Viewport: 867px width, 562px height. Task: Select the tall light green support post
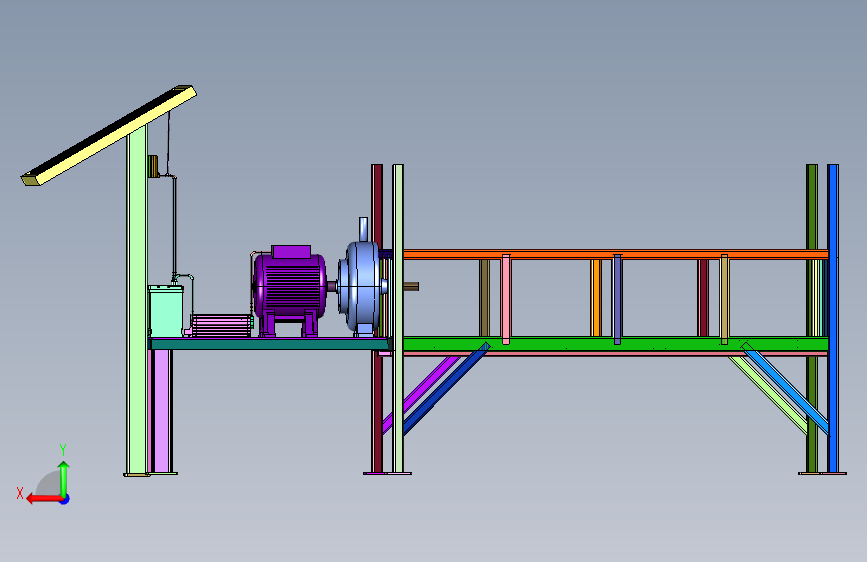pyautogui.click(x=137, y=301)
